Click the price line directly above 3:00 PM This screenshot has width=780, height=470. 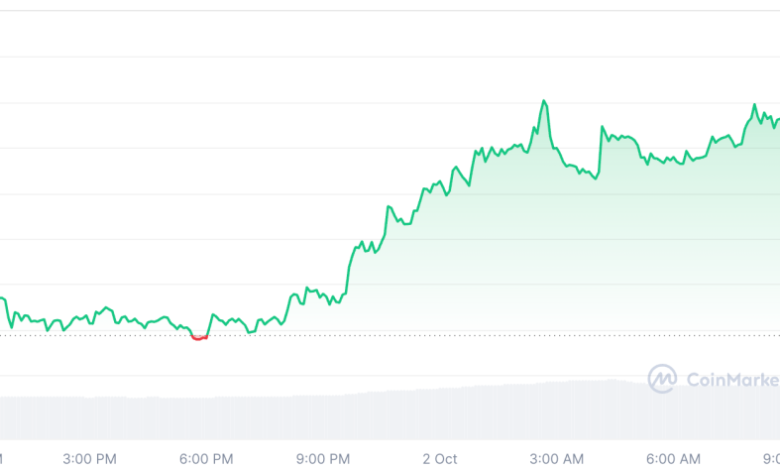pos(89,318)
